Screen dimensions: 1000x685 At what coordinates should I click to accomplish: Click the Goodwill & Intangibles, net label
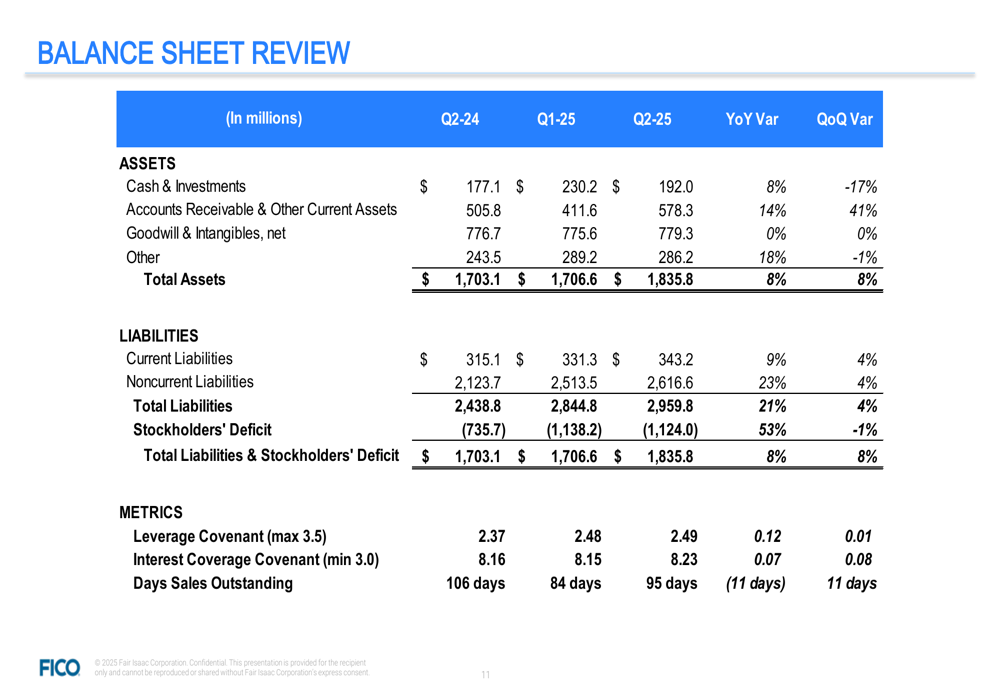pyautogui.click(x=206, y=233)
